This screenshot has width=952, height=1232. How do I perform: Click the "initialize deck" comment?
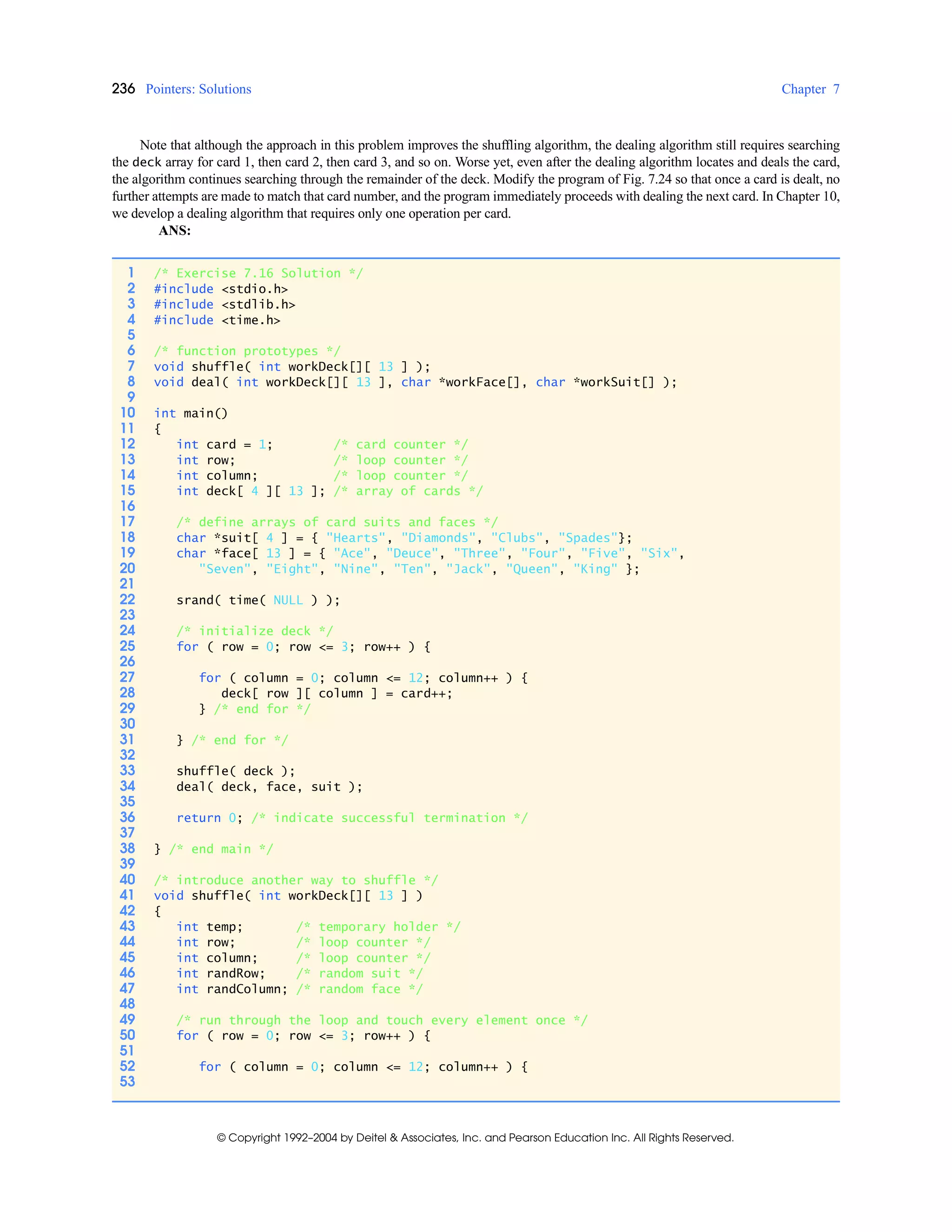254,631
